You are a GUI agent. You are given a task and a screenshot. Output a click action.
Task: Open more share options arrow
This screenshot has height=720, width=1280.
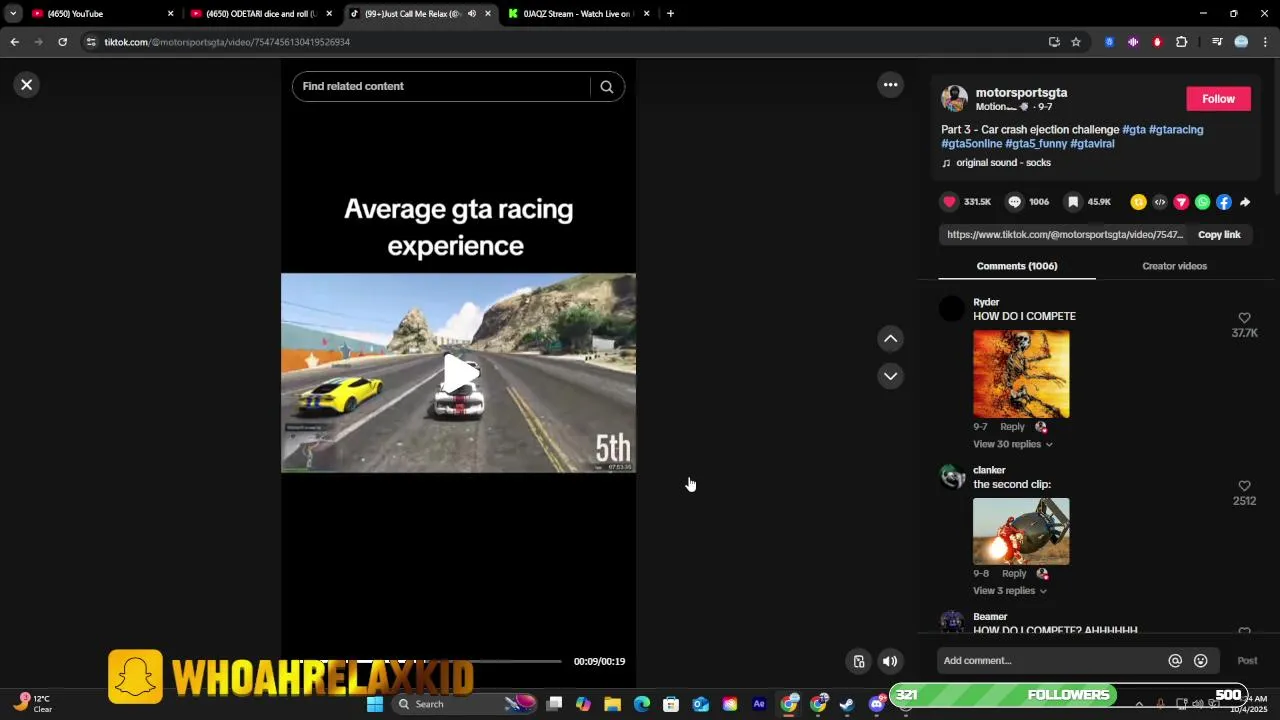(x=1245, y=202)
